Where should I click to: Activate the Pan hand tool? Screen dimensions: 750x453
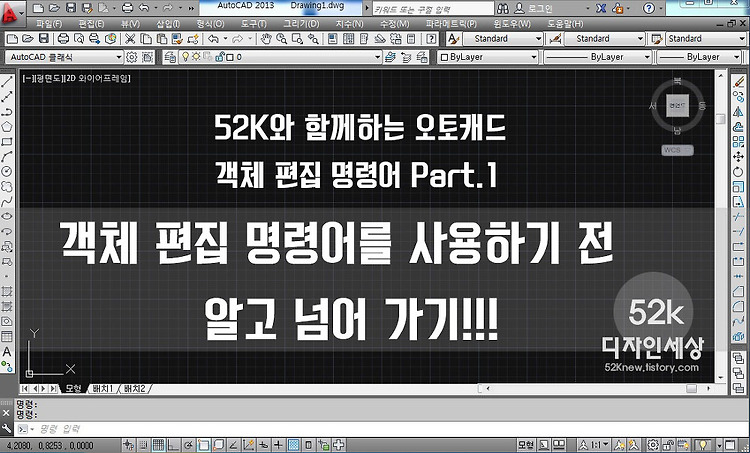266,39
